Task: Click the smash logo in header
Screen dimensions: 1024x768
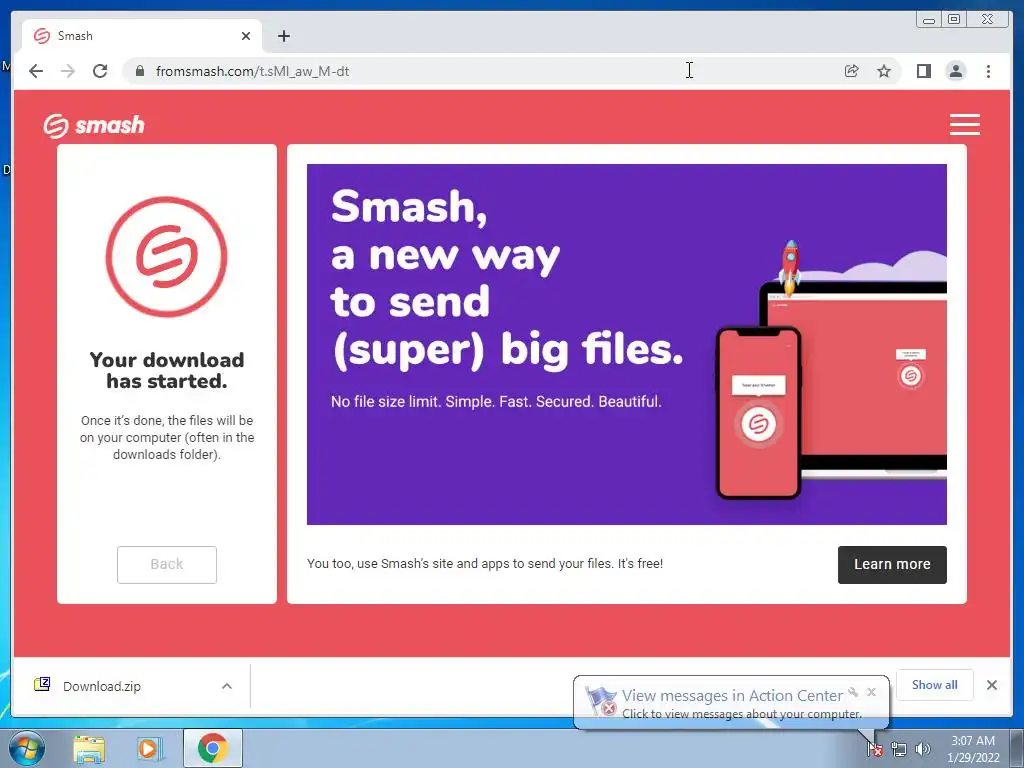Action: click(93, 125)
